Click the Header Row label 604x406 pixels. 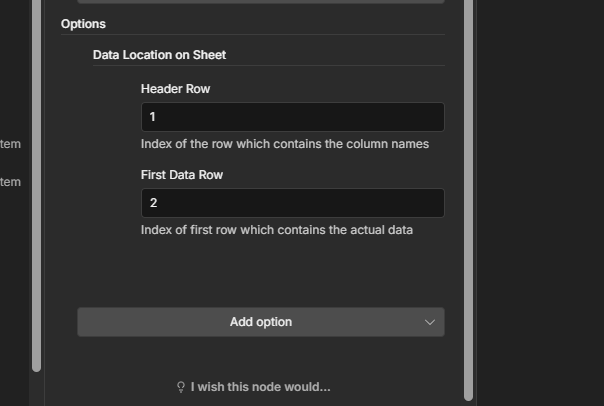click(x=175, y=89)
